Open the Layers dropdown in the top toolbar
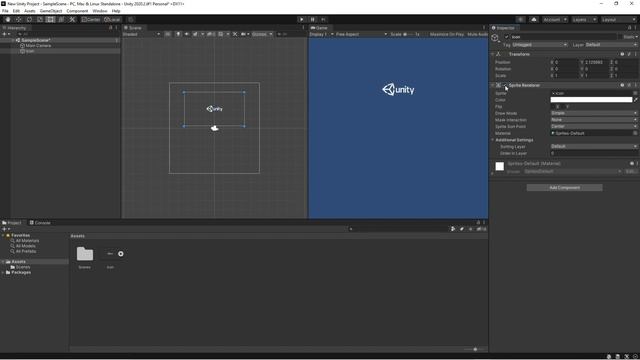Viewport: 640px width, 360px height. (584, 20)
